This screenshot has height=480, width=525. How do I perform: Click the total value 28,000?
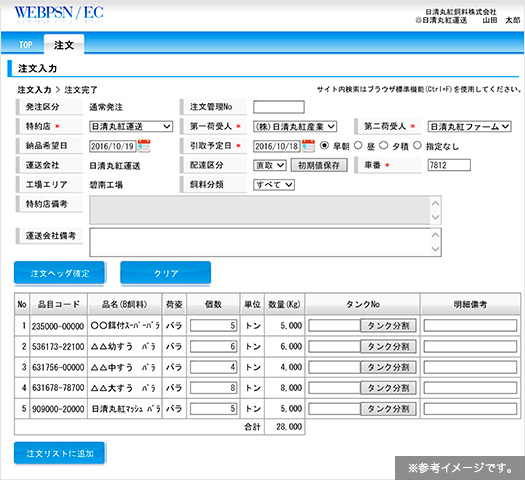click(289, 427)
